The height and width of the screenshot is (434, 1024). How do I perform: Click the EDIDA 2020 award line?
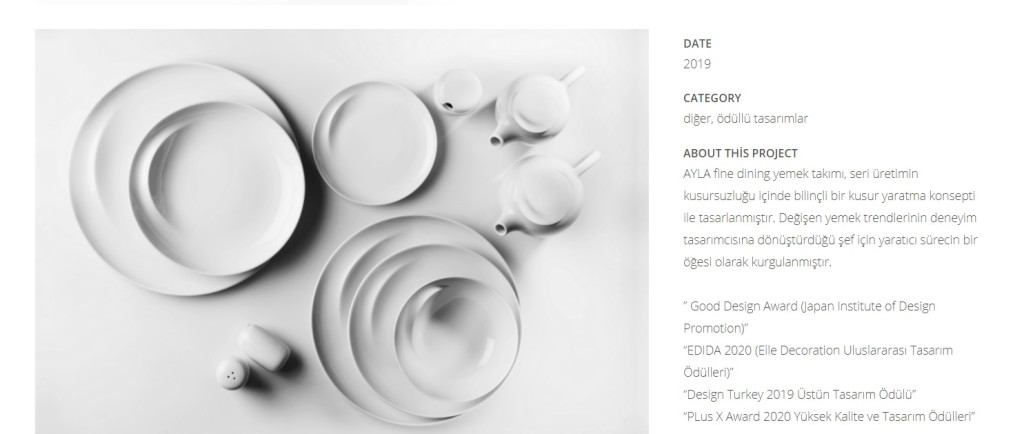point(818,361)
